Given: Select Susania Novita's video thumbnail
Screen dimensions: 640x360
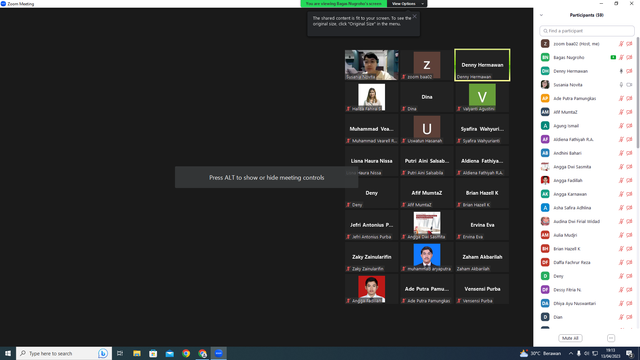Looking at the screenshot, I should point(371,65).
